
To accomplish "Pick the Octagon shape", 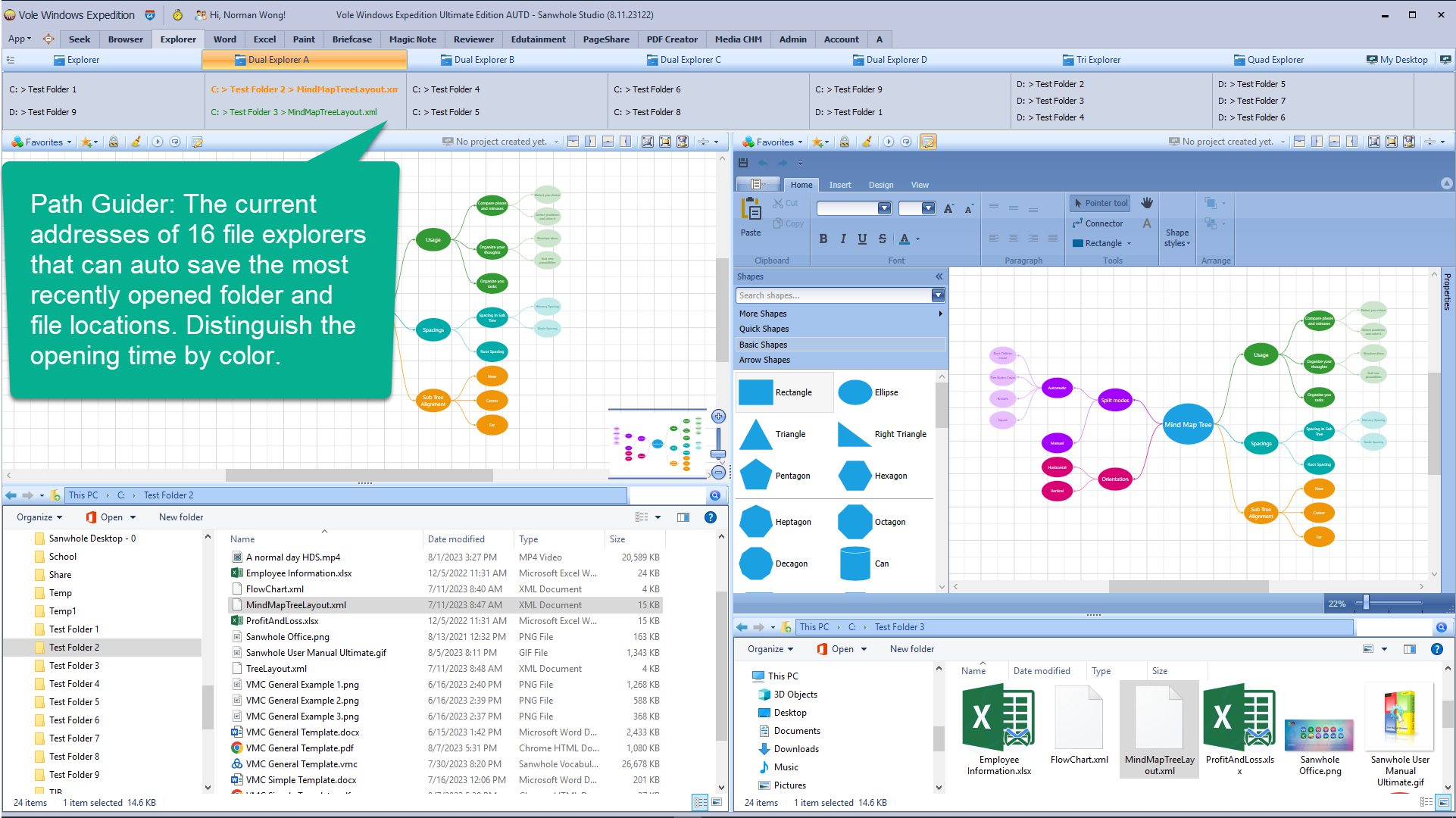I will click(872, 522).
